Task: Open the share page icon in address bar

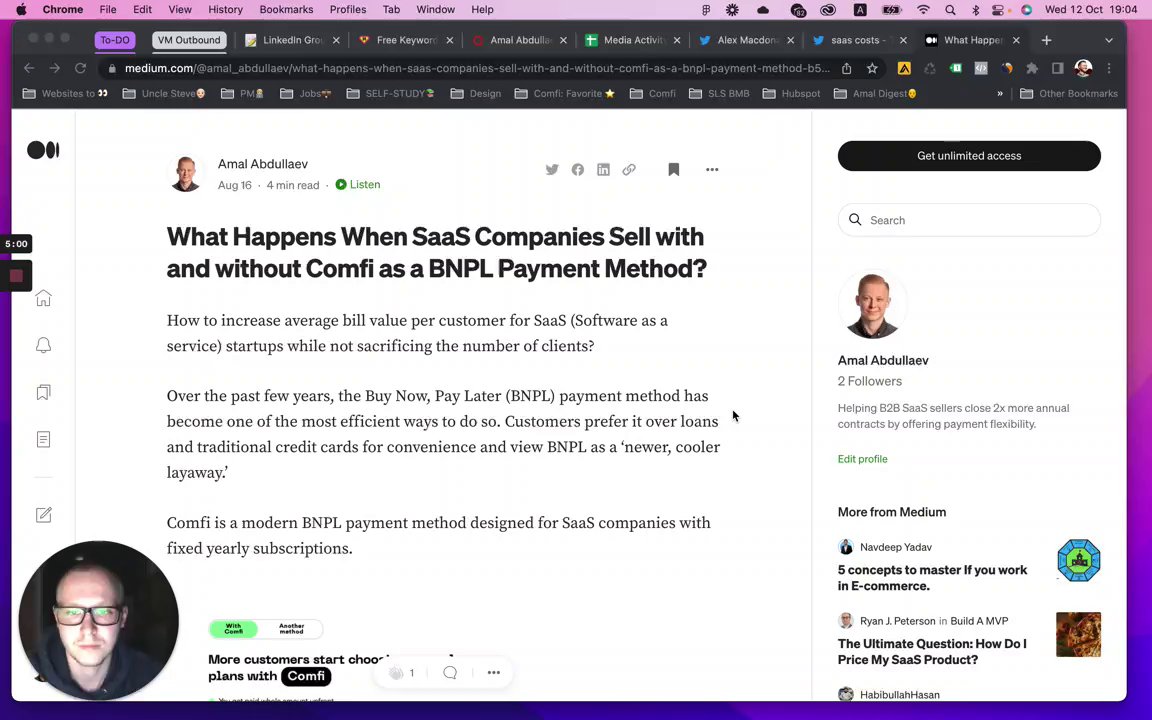Action: pyautogui.click(x=846, y=68)
